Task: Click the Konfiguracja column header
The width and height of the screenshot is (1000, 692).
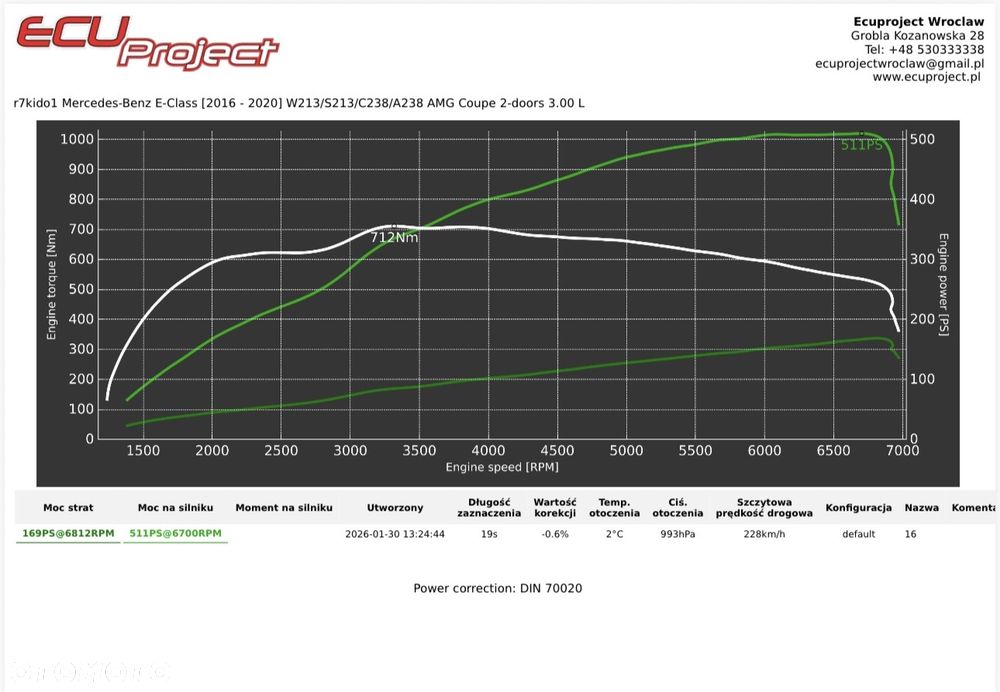Action: pos(858,508)
